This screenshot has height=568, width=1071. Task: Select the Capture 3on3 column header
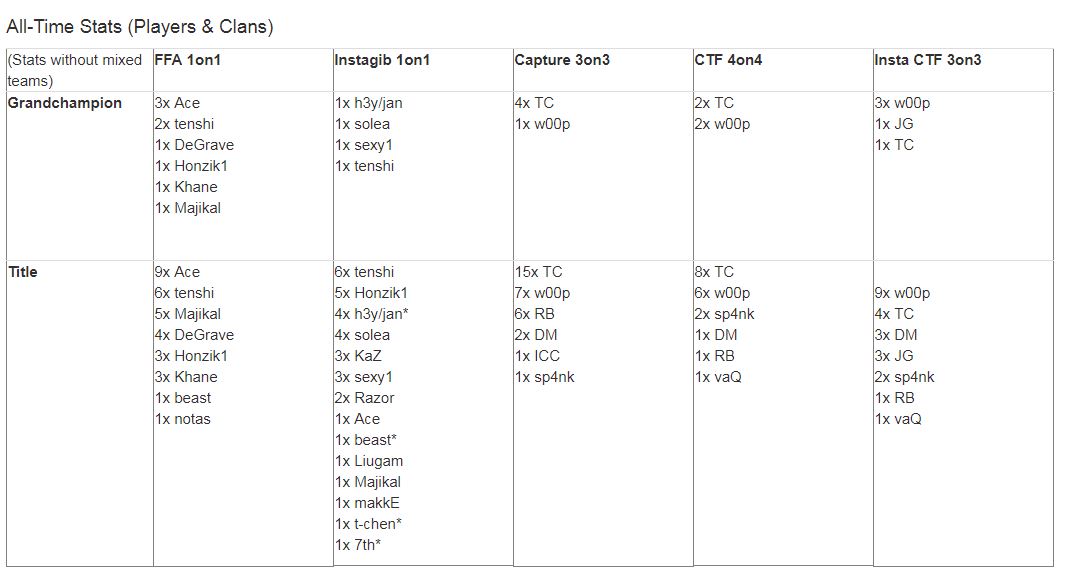(562, 60)
